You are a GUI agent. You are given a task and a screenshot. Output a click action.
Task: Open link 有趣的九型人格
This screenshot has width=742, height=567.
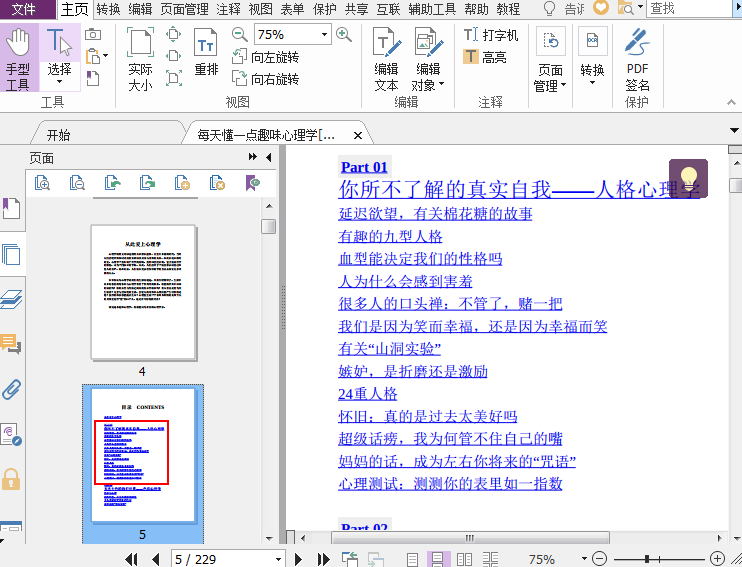tap(390, 236)
